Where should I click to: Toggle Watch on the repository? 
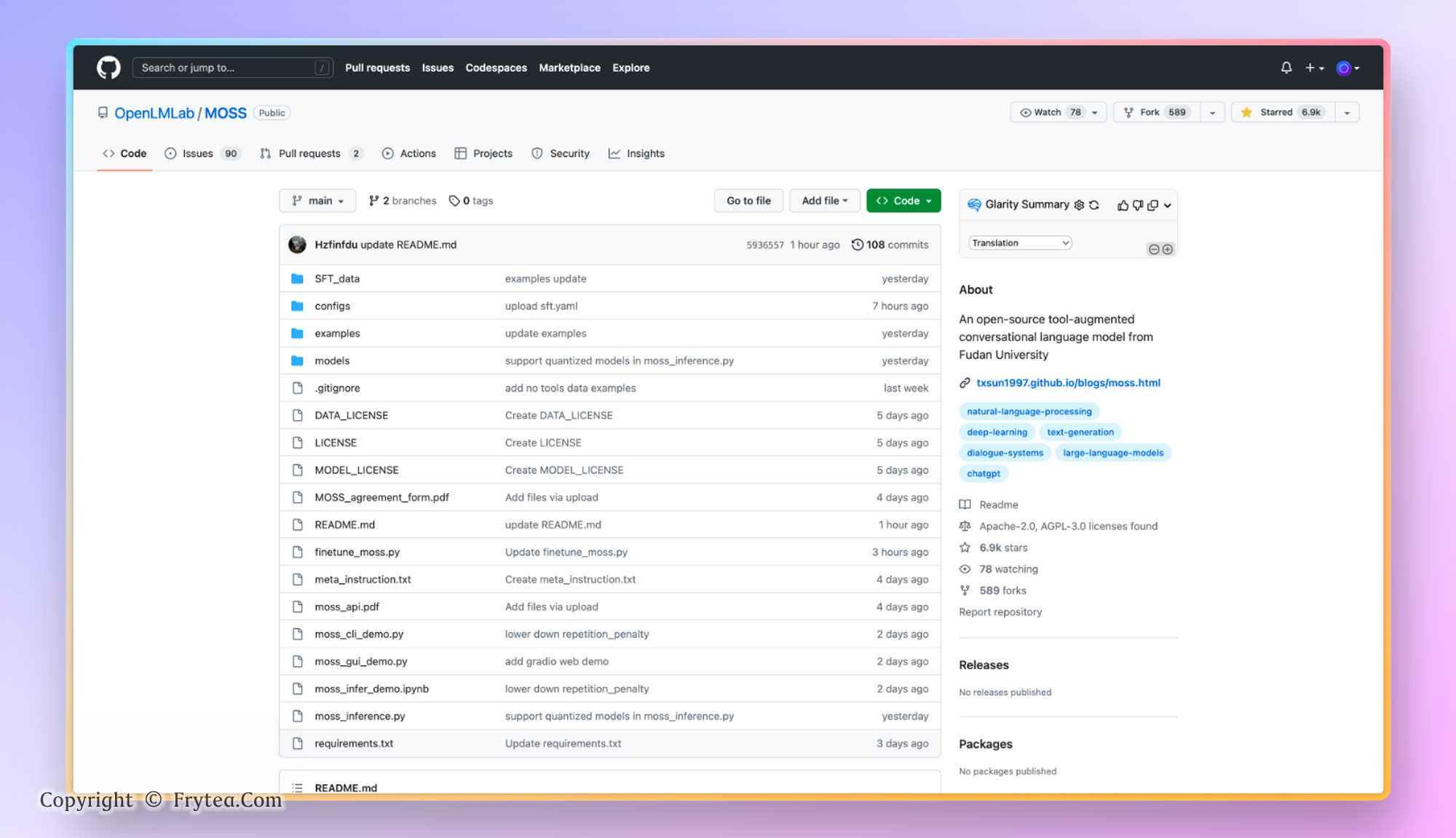point(1048,112)
